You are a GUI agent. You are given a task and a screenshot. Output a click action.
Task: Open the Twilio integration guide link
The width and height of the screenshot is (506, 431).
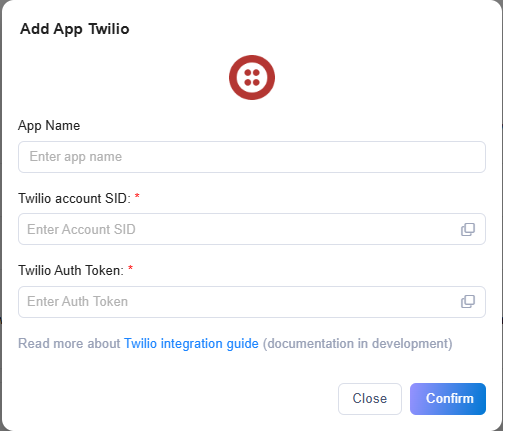(x=191, y=344)
